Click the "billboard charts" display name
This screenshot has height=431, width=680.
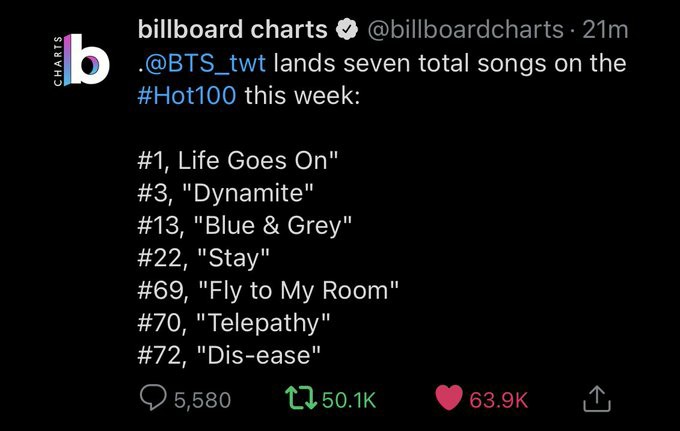[x=232, y=30]
